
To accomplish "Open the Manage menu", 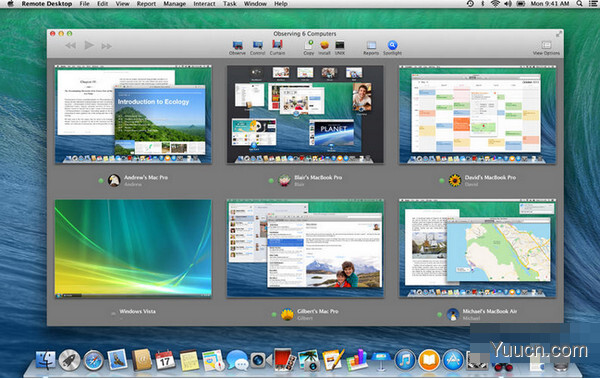I will point(174,4).
